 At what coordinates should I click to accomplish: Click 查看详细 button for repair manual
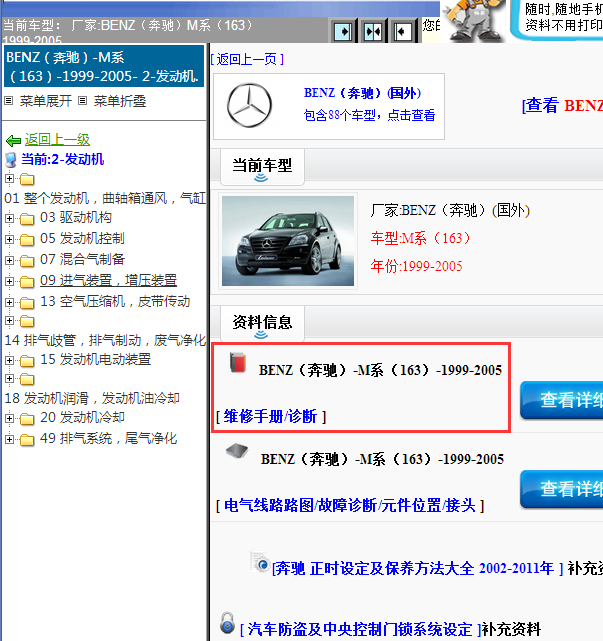(562, 400)
